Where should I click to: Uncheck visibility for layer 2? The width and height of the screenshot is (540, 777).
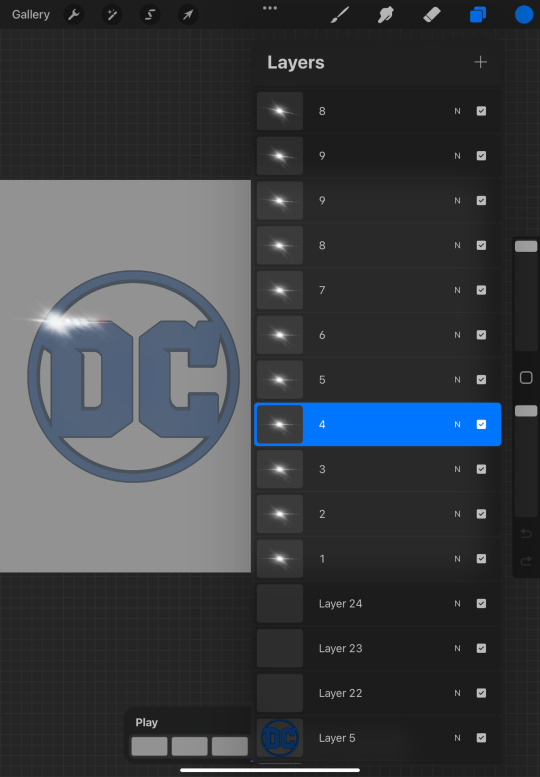tap(481, 514)
